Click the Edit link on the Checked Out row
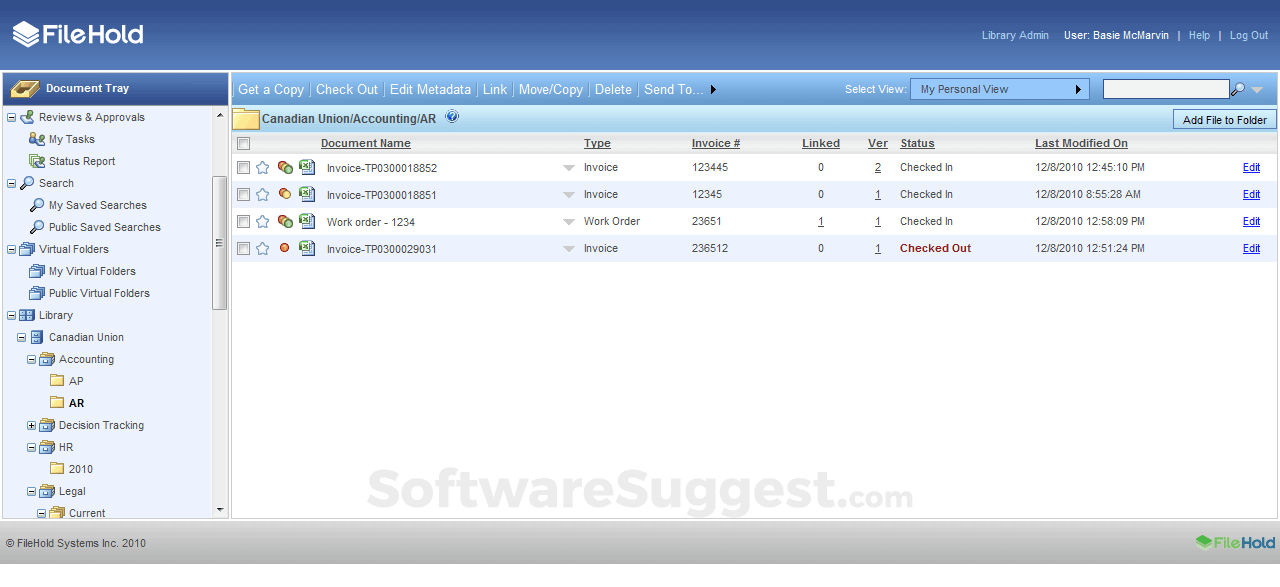The height and width of the screenshot is (587, 1280). click(x=1251, y=248)
